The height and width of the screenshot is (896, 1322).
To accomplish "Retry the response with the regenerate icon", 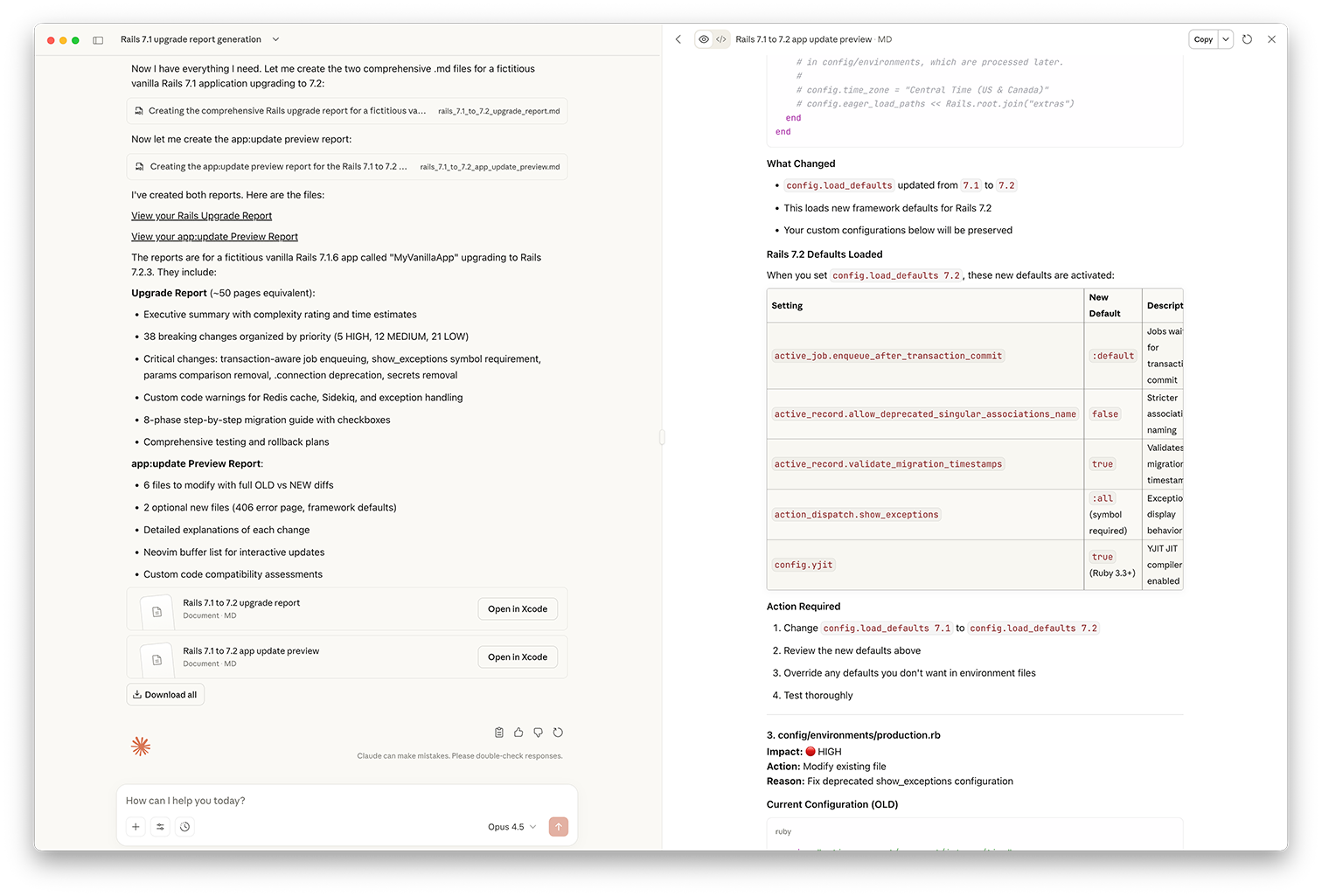I will tap(558, 733).
